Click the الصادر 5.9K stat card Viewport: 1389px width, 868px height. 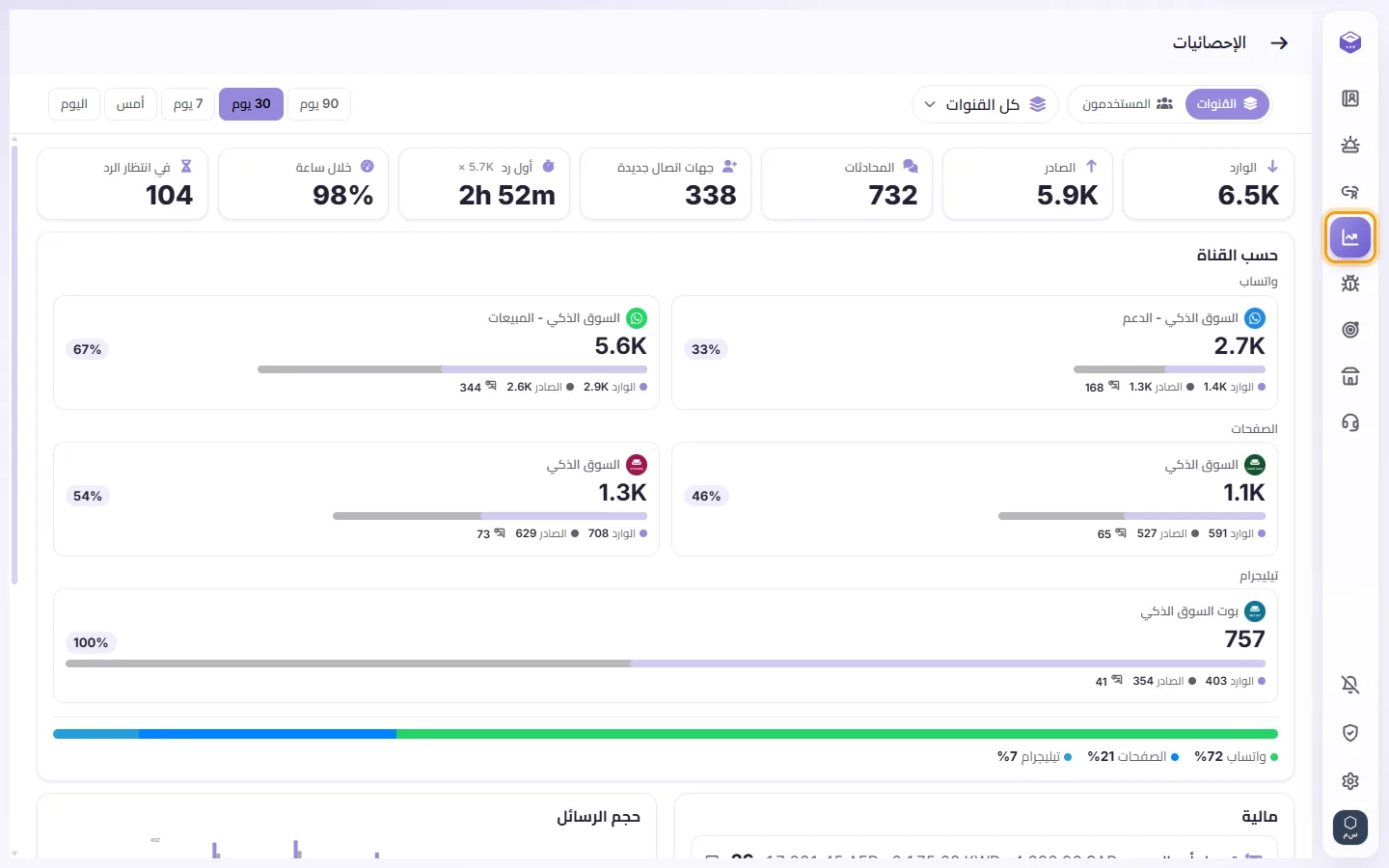(1027, 184)
